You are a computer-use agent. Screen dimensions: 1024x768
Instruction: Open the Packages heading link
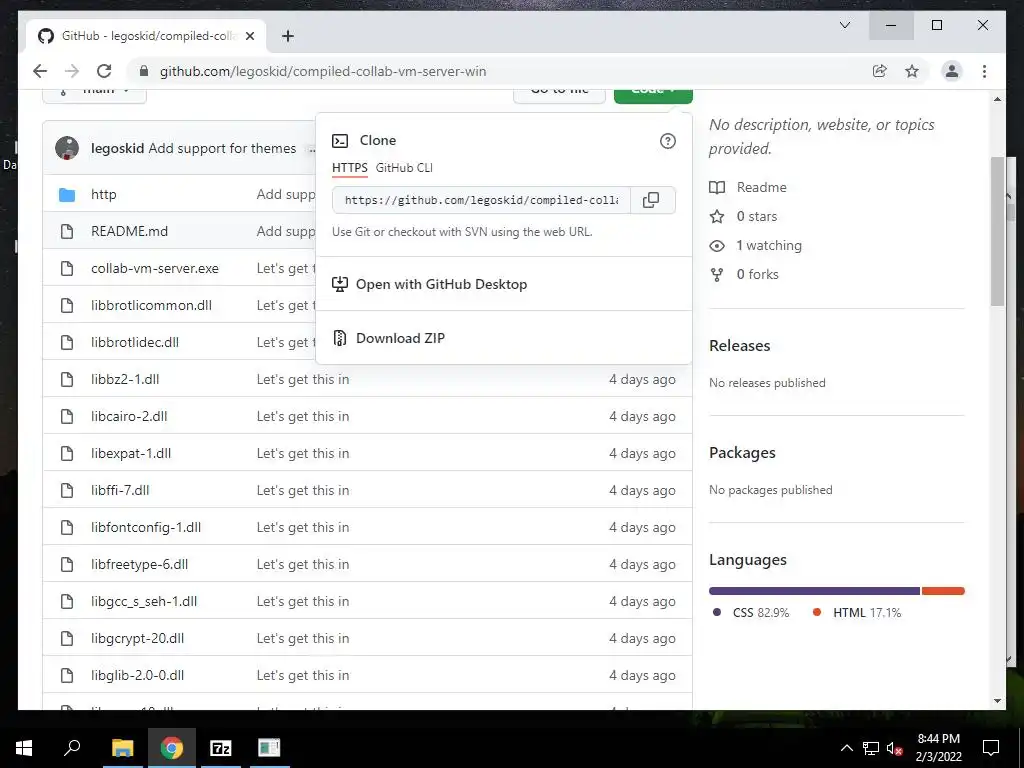[743, 453]
